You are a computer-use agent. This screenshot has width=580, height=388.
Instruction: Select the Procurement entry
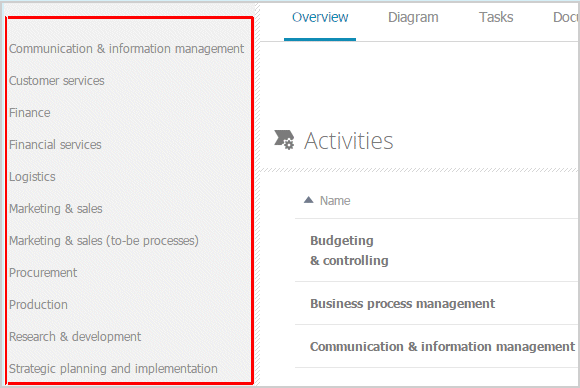pos(43,273)
